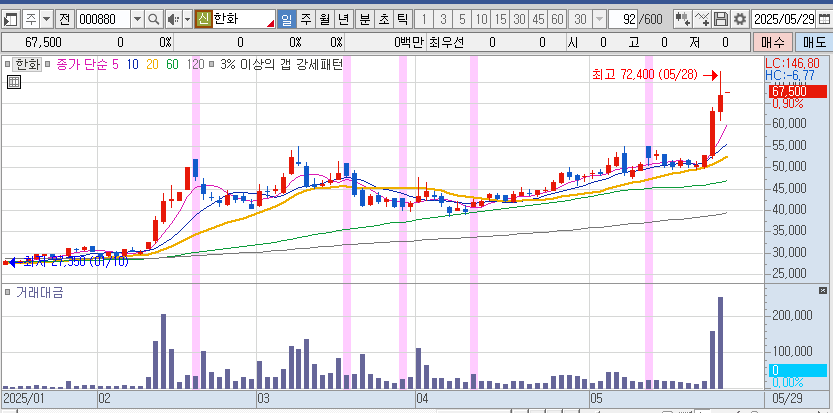
Task: Click the magenta 5 moving average legend
Action: (115, 64)
